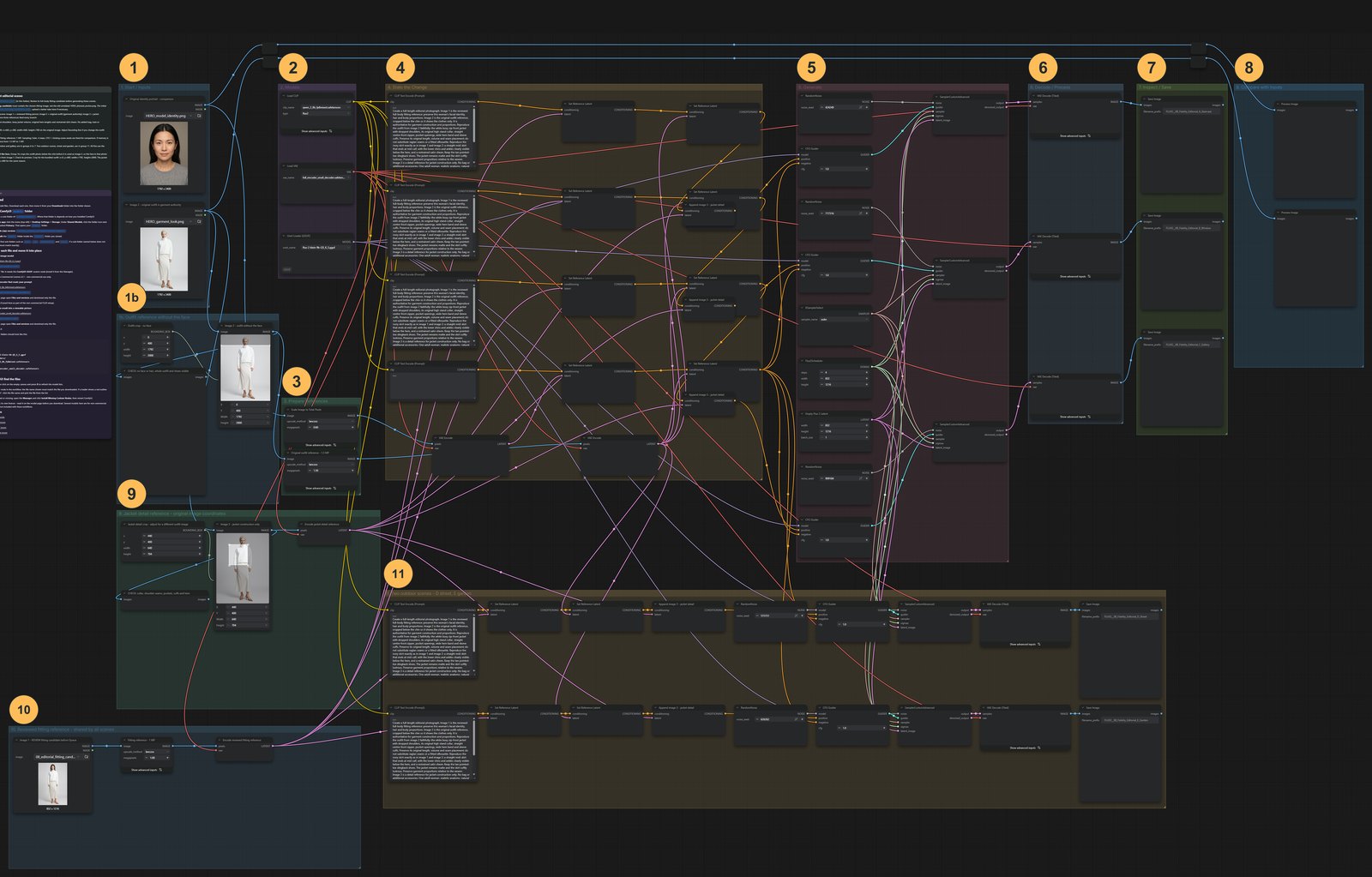1372x877 pixels.
Task: Click the identity portrait thumbnail
Action: click(164, 153)
